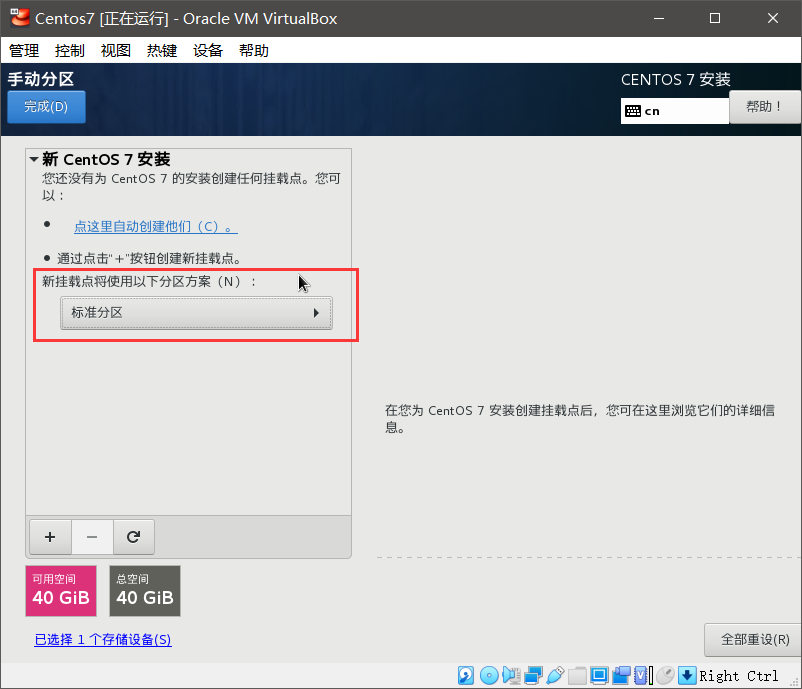Click the minus button to remove mount point
Screen dimensions: 802x689
click(92, 537)
